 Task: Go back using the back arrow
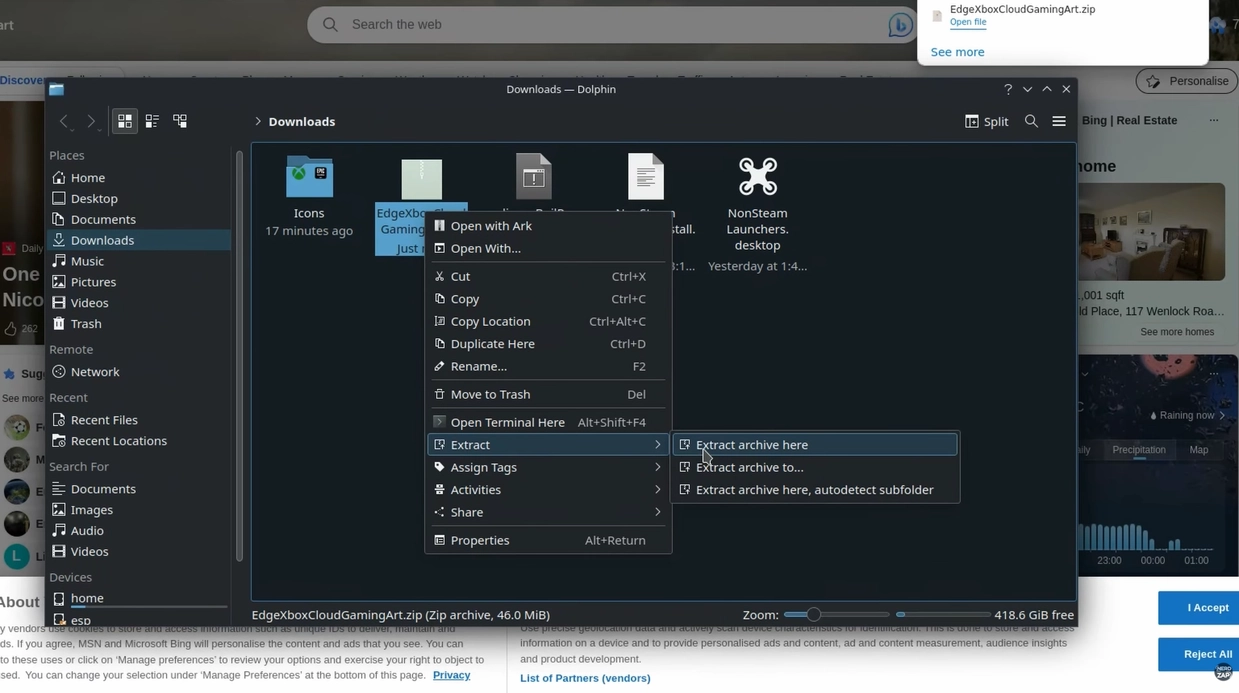coord(64,121)
